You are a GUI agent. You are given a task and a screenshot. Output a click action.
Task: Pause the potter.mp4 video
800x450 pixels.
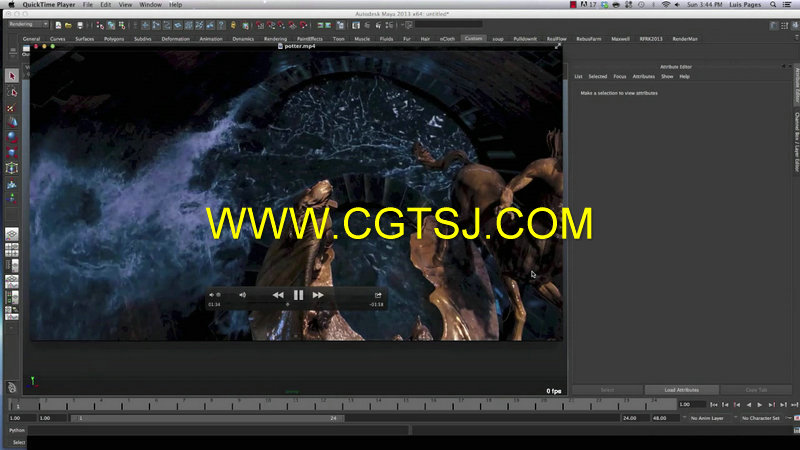[x=298, y=295]
